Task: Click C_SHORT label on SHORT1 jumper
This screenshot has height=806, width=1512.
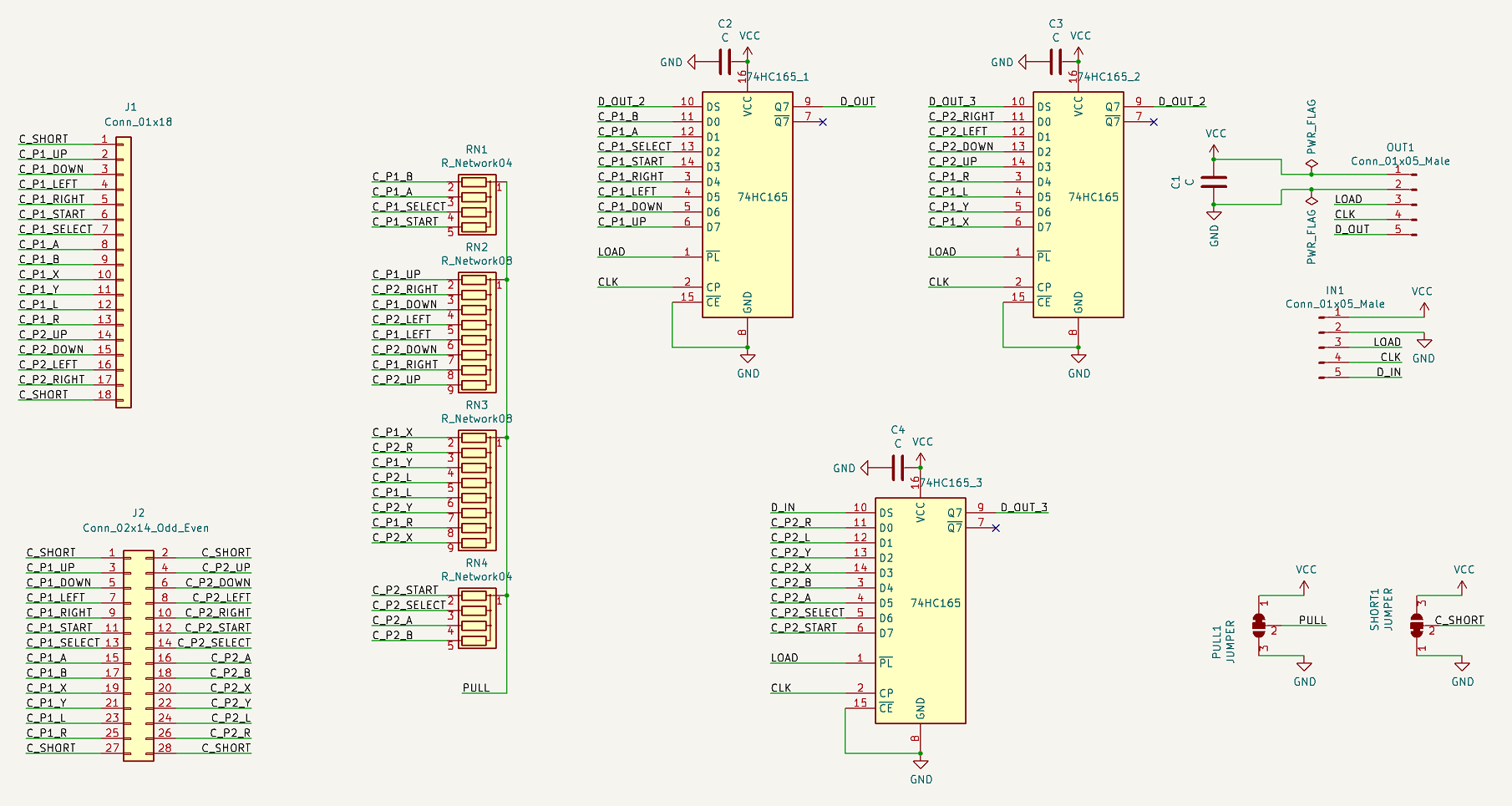Action: tap(1459, 621)
